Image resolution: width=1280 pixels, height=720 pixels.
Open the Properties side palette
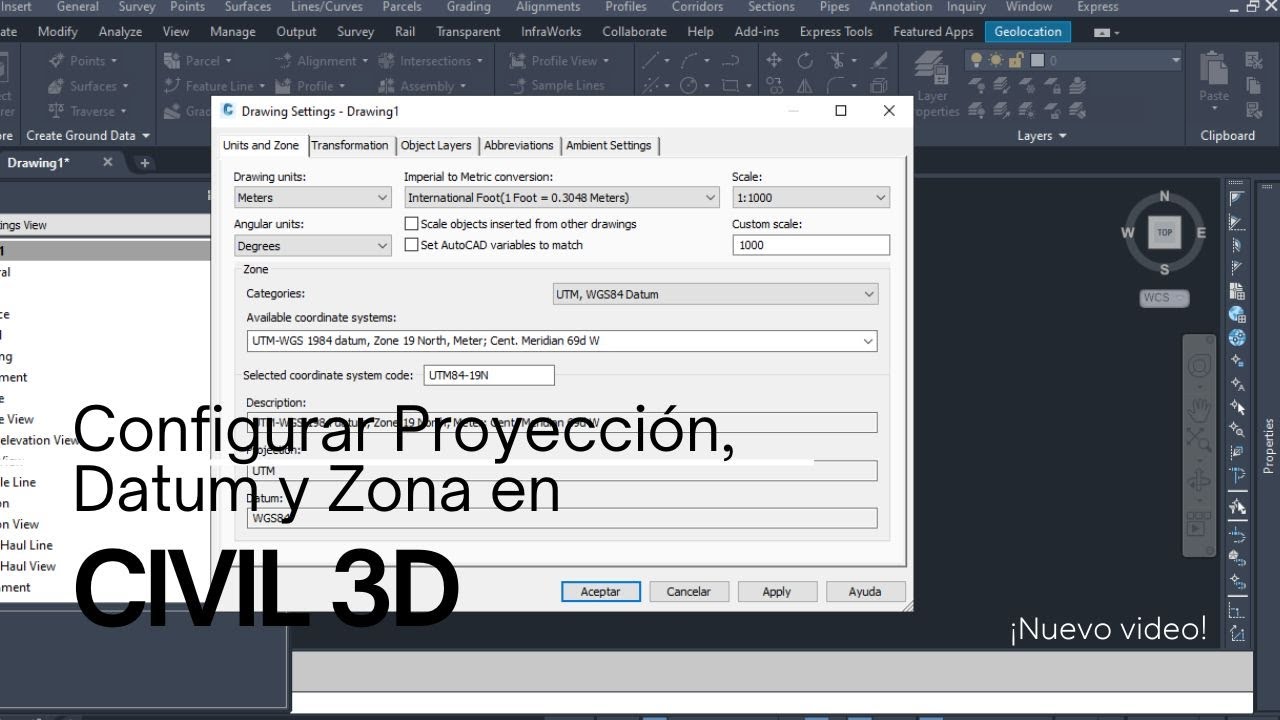tap(1269, 447)
